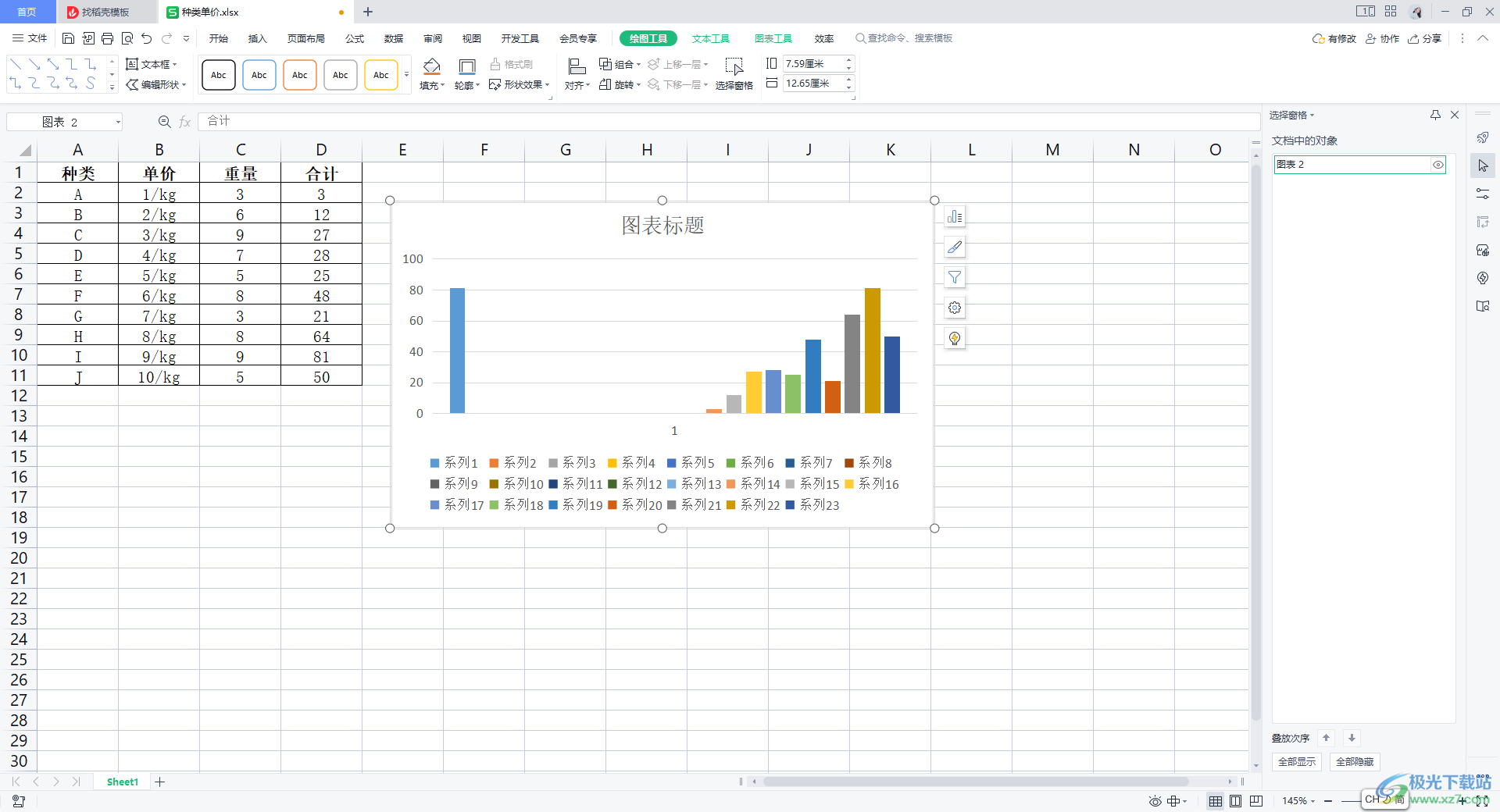Open the 插入 (Insert) ribbon tab
Viewport: 1500px width, 812px height.
point(257,38)
